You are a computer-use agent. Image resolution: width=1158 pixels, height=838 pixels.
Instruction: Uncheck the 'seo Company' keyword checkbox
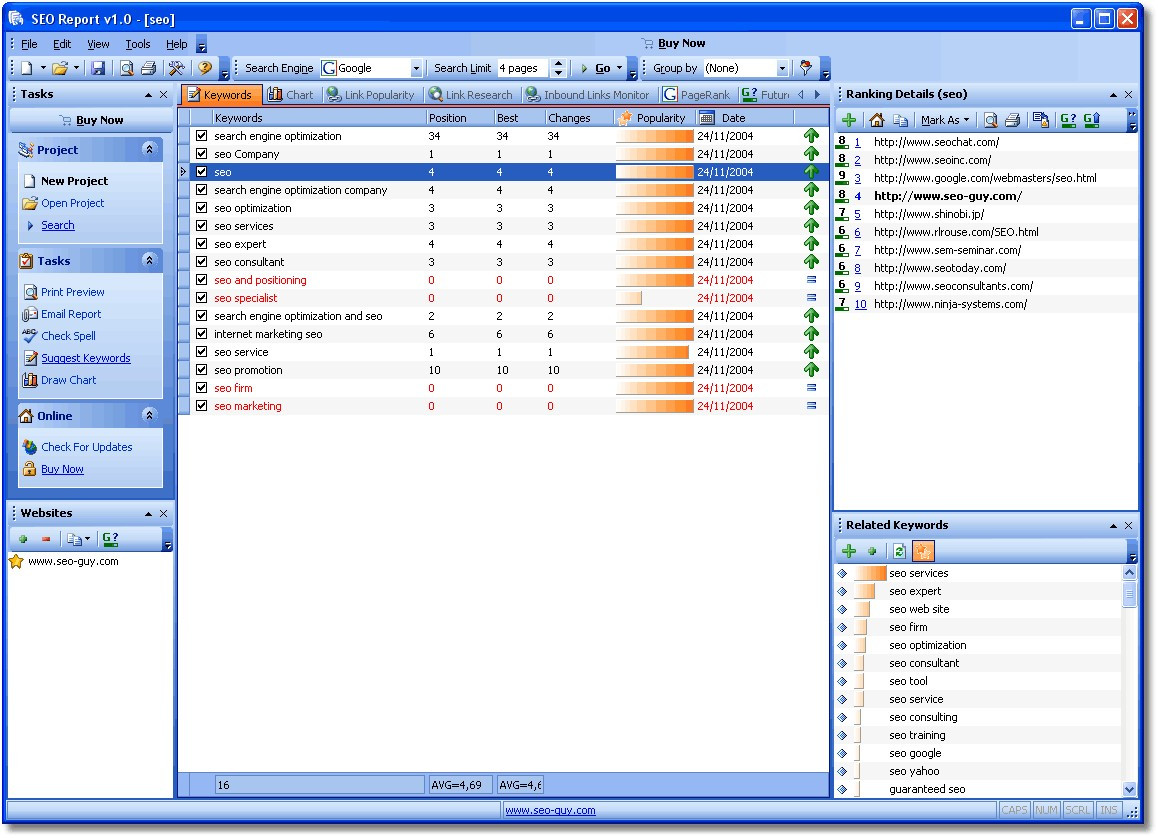tap(202, 154)
